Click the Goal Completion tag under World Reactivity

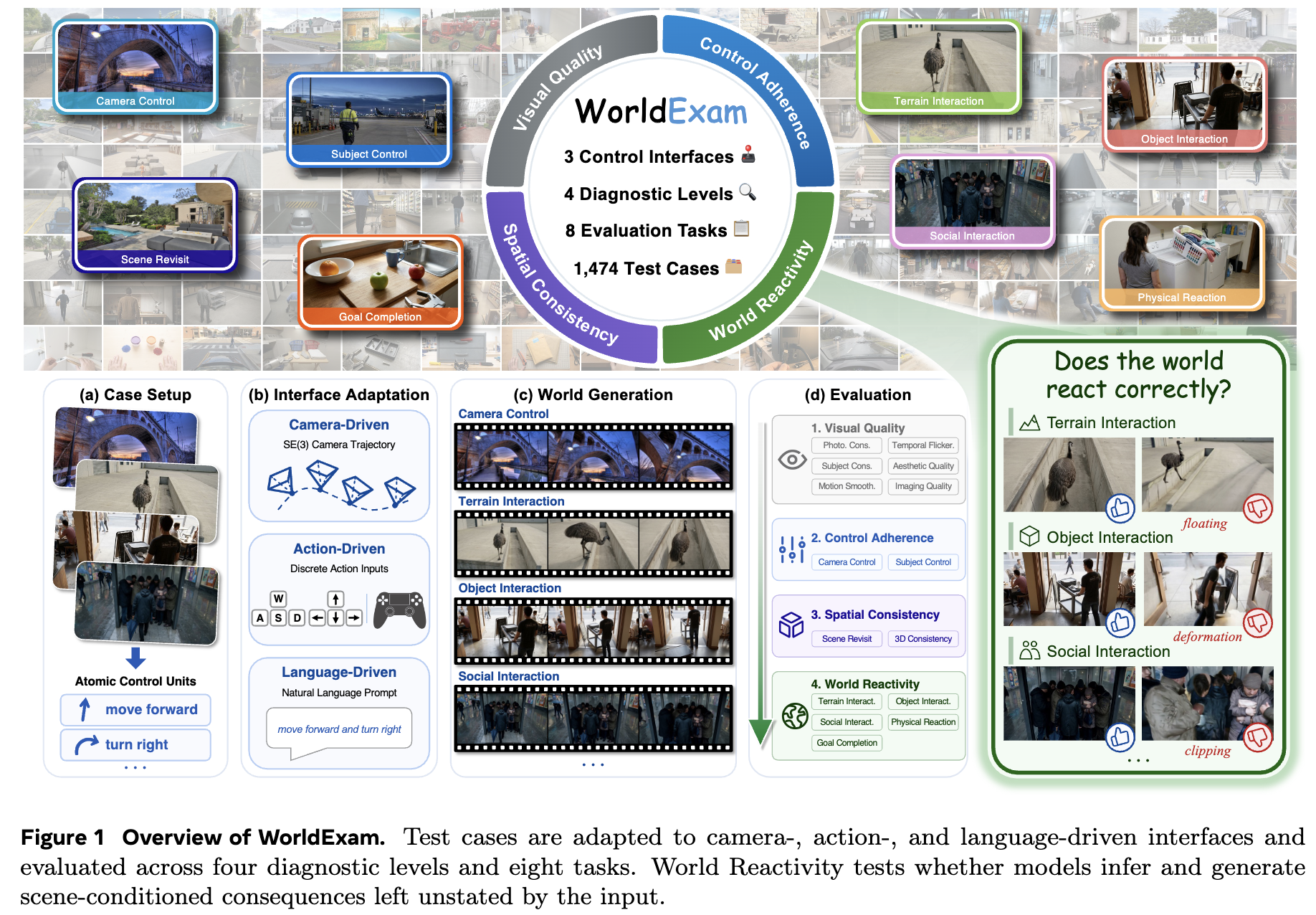(847, 743)
